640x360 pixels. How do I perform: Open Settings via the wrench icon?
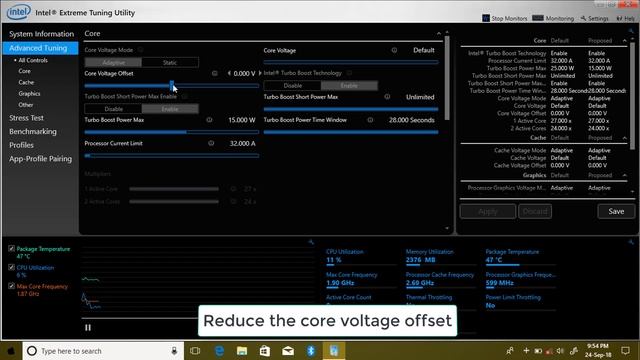point(584,18)
